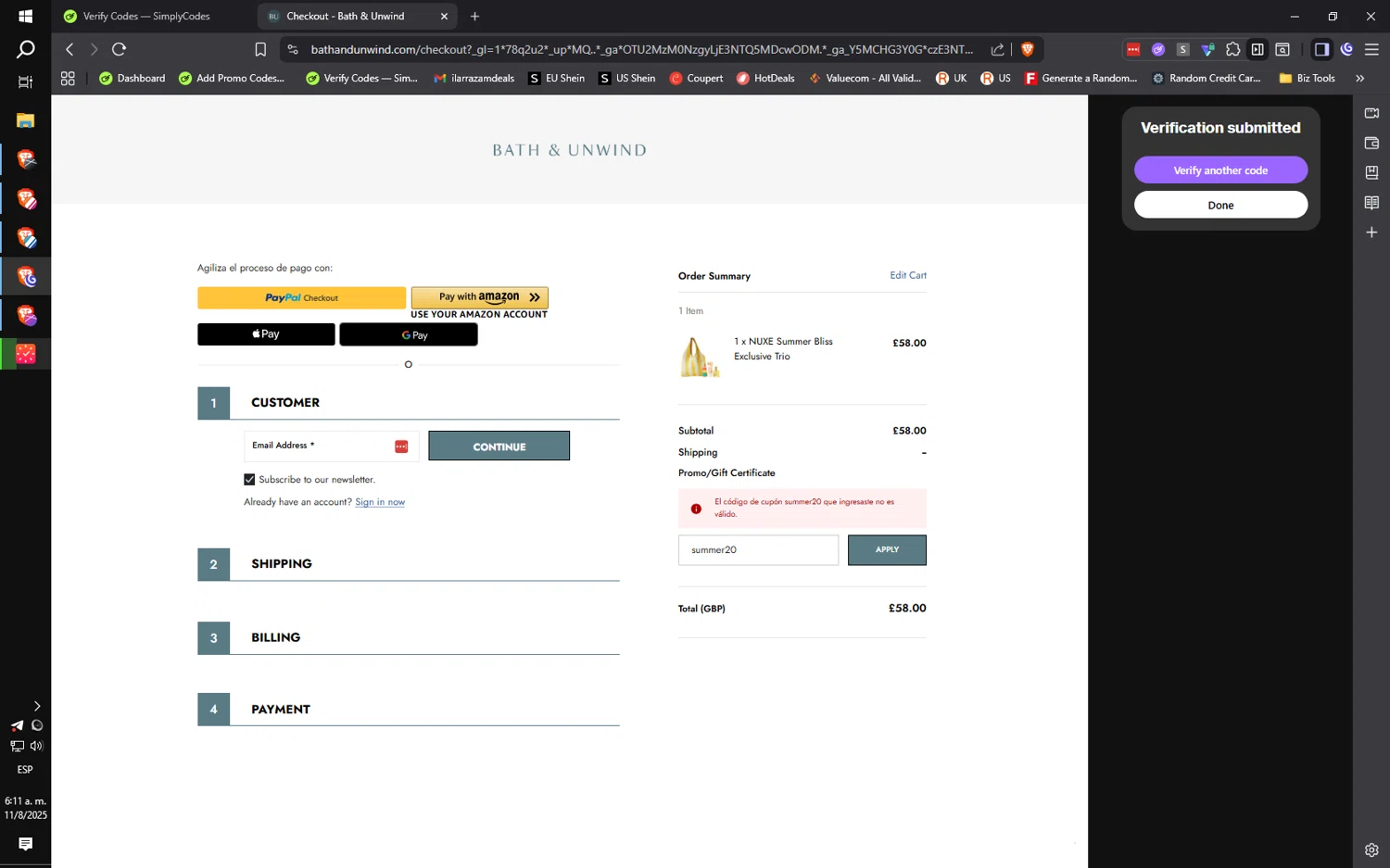This screenshot has width=1390, height=868.
Task: Open the share icon in address bar
Action: [x=997, y=49]
